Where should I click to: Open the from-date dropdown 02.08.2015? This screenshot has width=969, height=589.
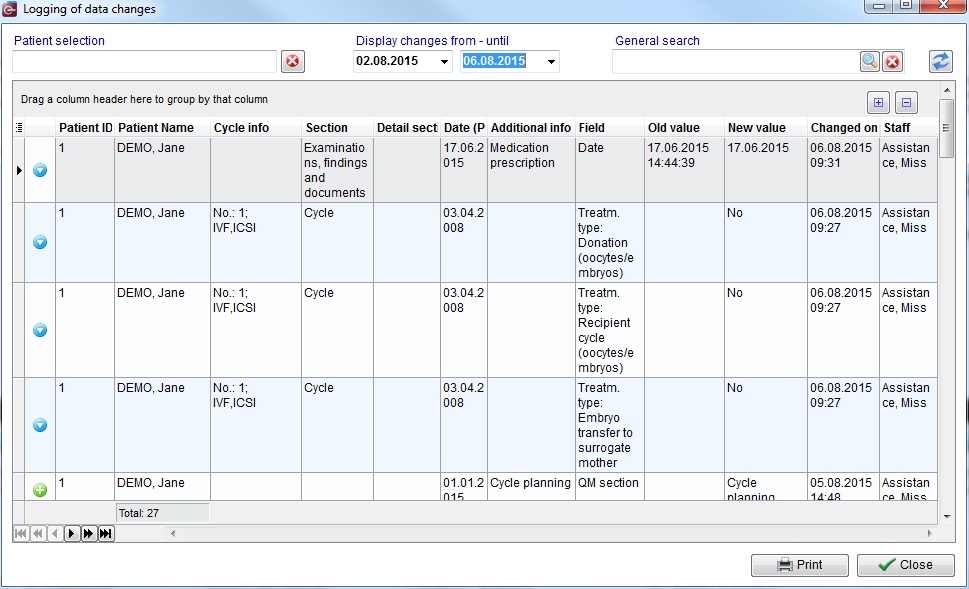click(x=444, y=62)
